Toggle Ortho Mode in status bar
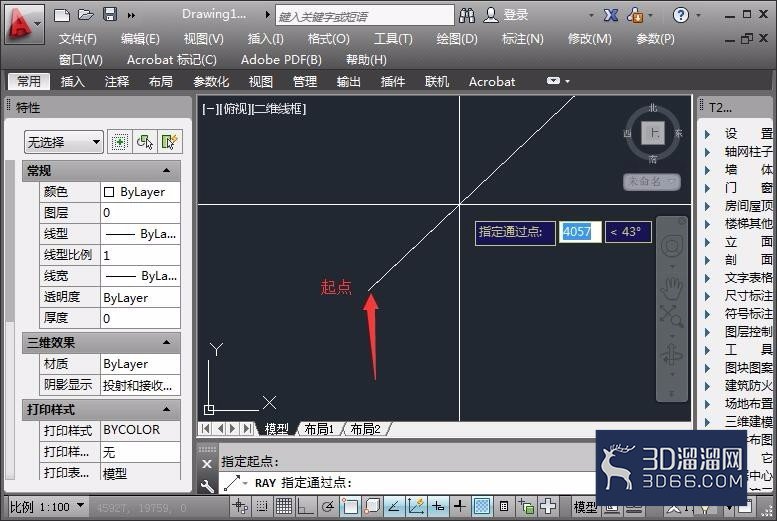This screenshot has height=521, width=777. coord(305,507)
